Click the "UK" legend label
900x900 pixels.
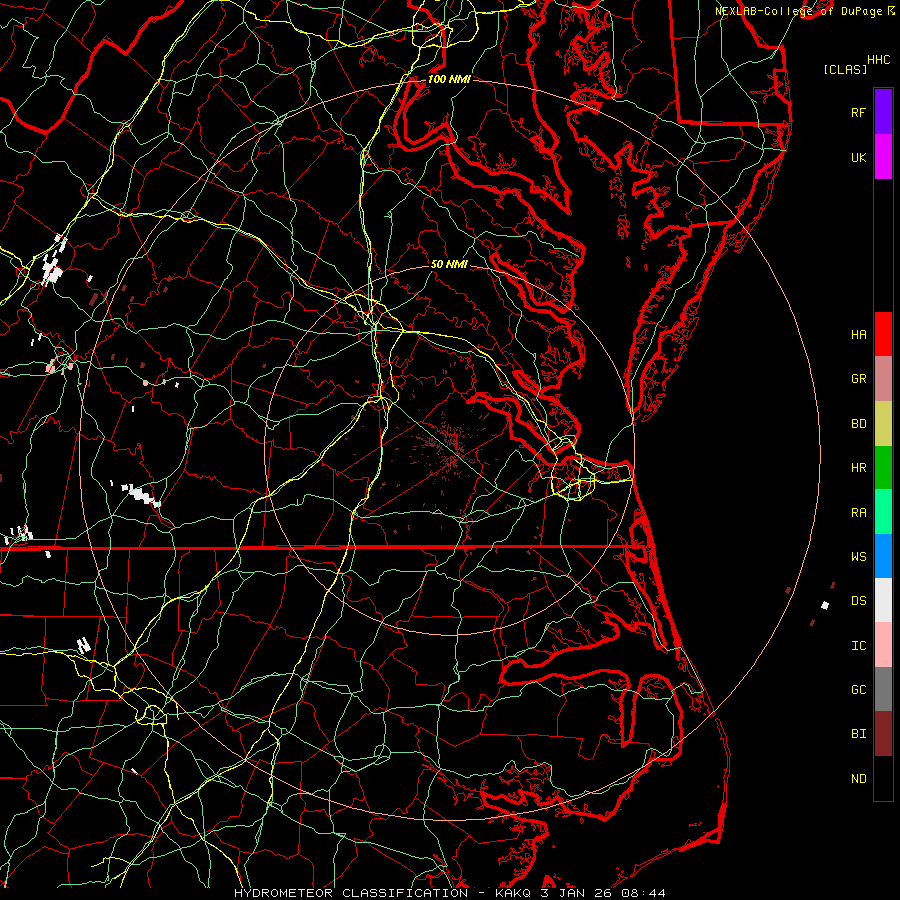(x=858, y=157)
